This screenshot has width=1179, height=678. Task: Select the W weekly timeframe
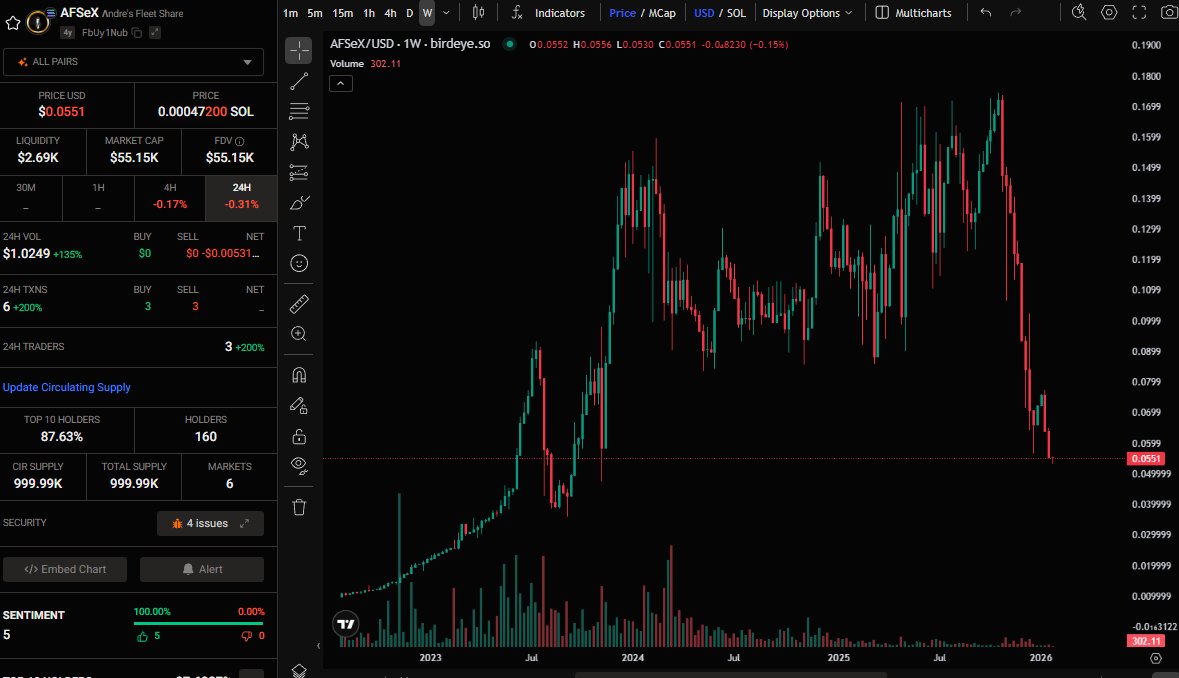pos(427,13)
